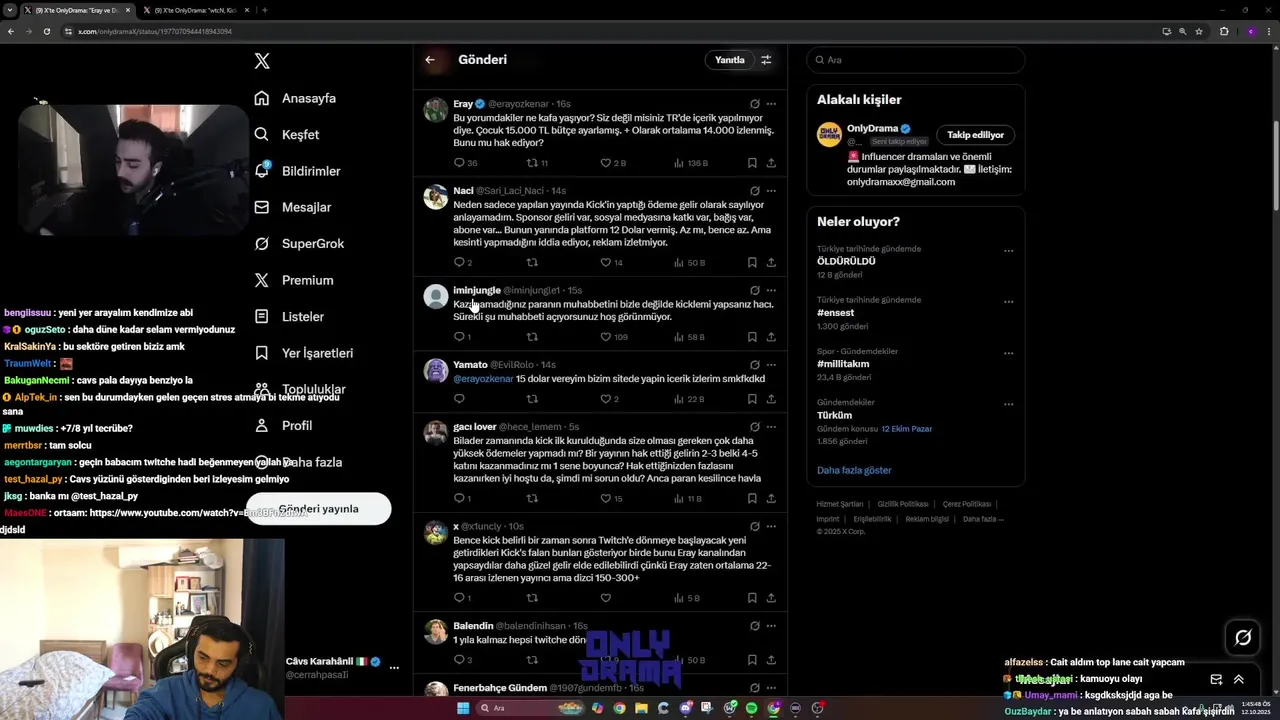Image resolution: width=1280 pixels, height=720 pixels.
Task: Open Naci's profile avatar
Action: tap(436, 197)
